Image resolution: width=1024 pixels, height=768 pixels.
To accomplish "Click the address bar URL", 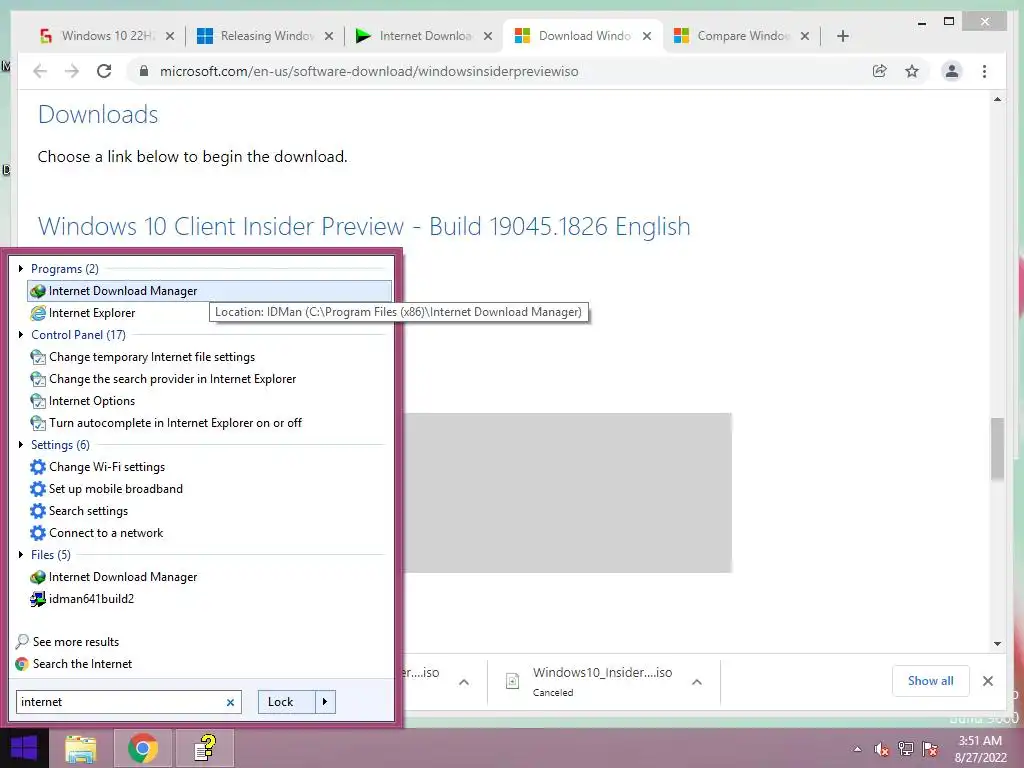I will pos(369,71).
